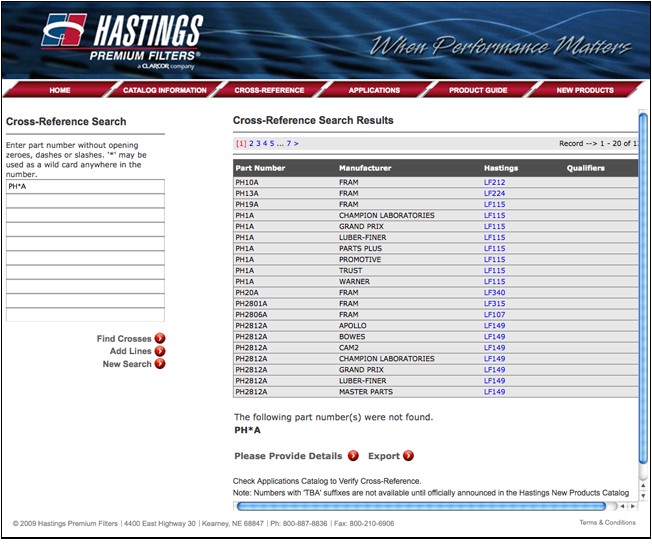The image size is (652, 555).
Task: Open LF224 link for PH13A
Action: click(494, 193)
